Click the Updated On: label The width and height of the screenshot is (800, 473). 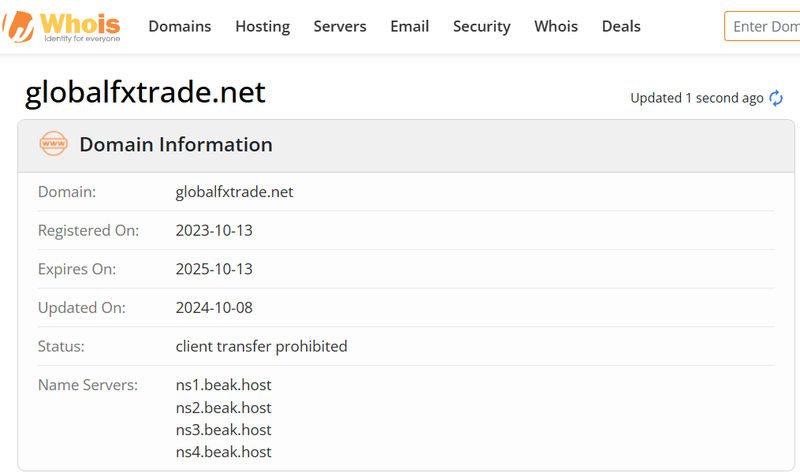click(x=82, y=308)
